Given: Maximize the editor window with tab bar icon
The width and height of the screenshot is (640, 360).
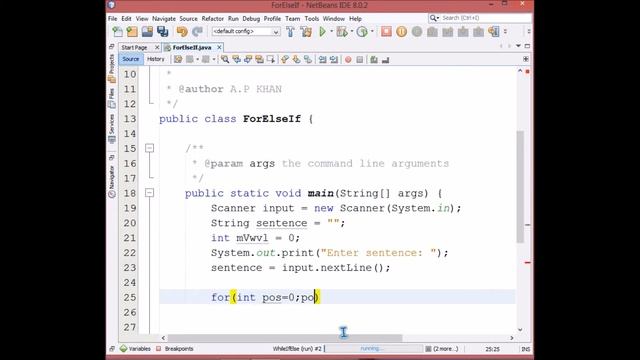Looking at the screenshot, I should pos(527,46).
